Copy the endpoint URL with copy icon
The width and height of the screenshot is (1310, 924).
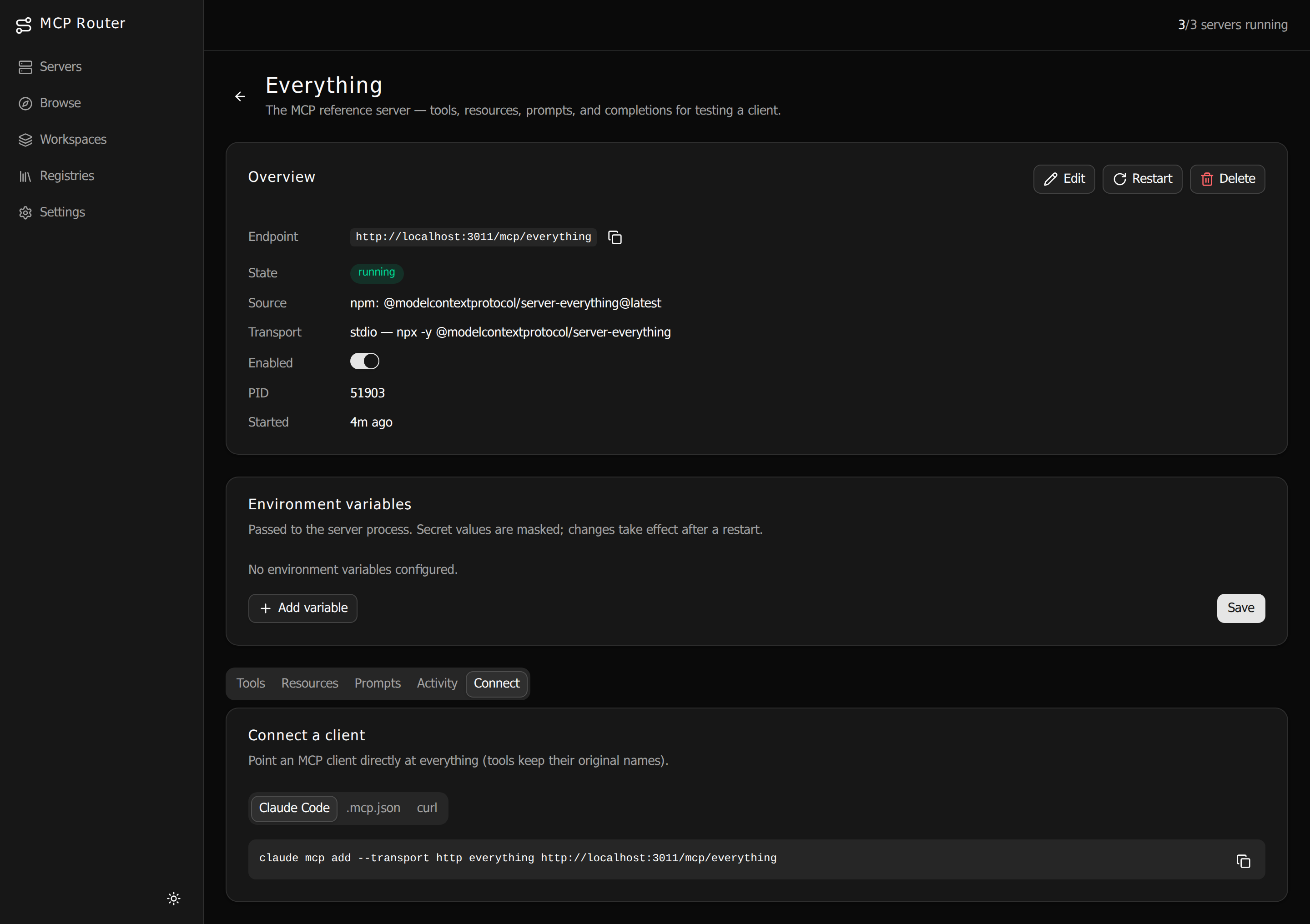[615, 237]
